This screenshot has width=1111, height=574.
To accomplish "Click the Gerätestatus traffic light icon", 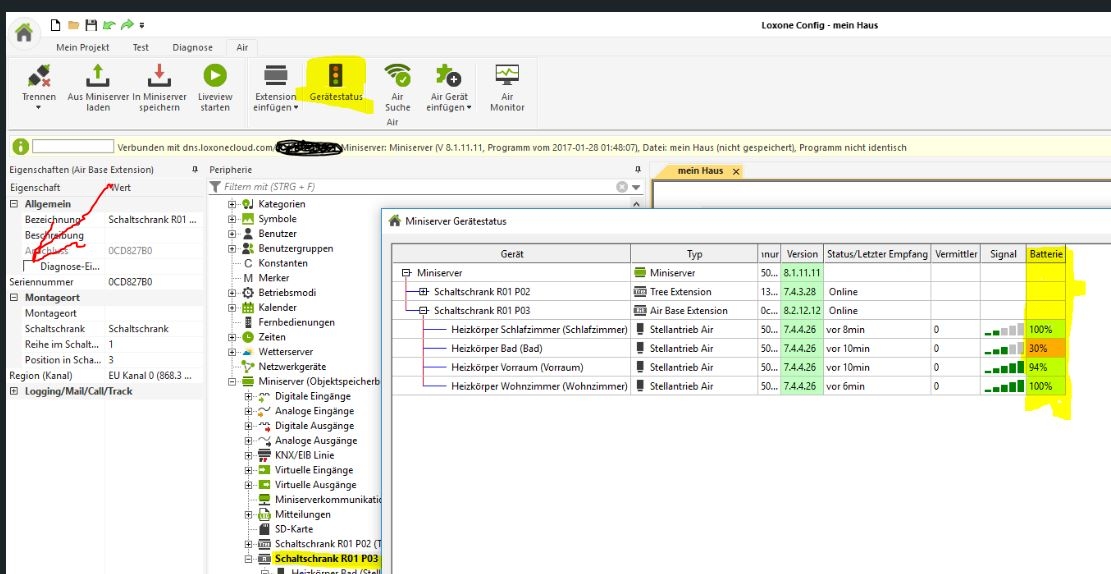I will [x=336, y=75].
